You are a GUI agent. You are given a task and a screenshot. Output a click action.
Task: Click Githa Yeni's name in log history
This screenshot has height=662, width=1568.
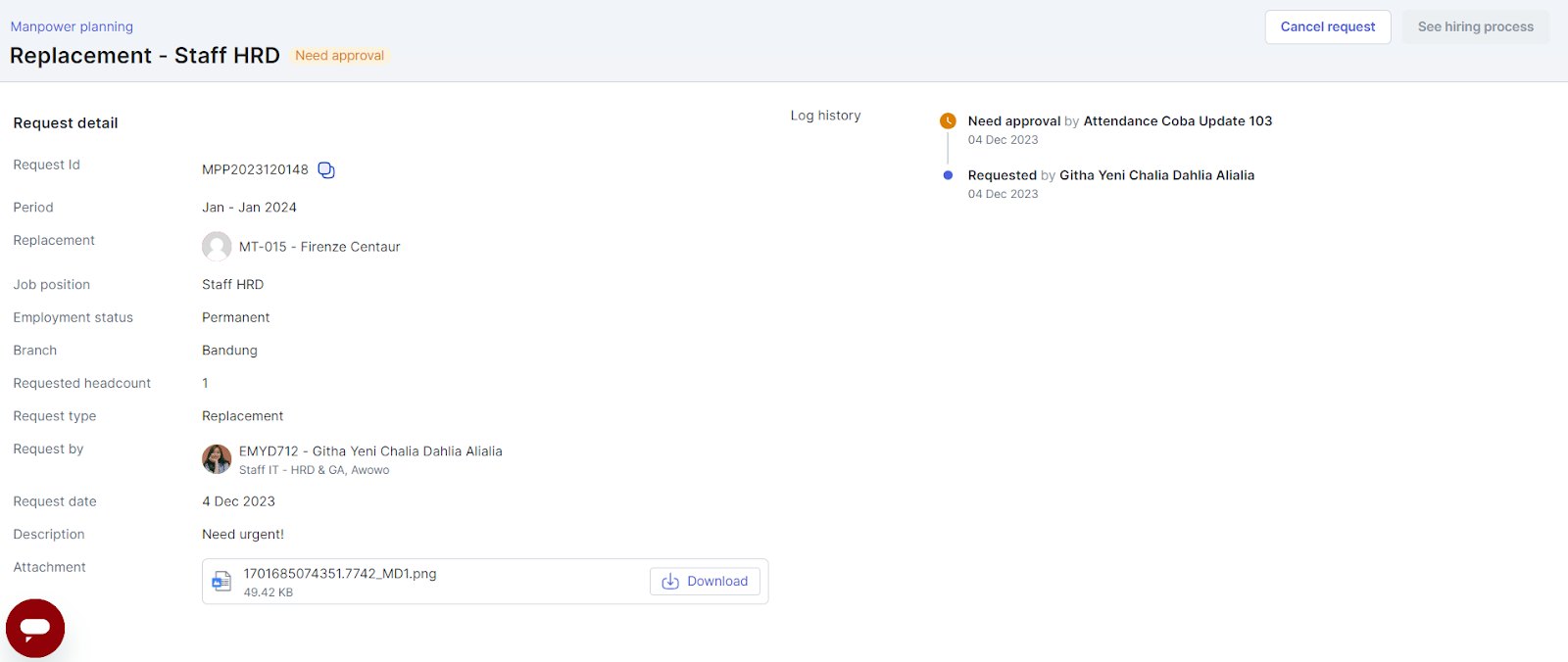[1156, 175]
